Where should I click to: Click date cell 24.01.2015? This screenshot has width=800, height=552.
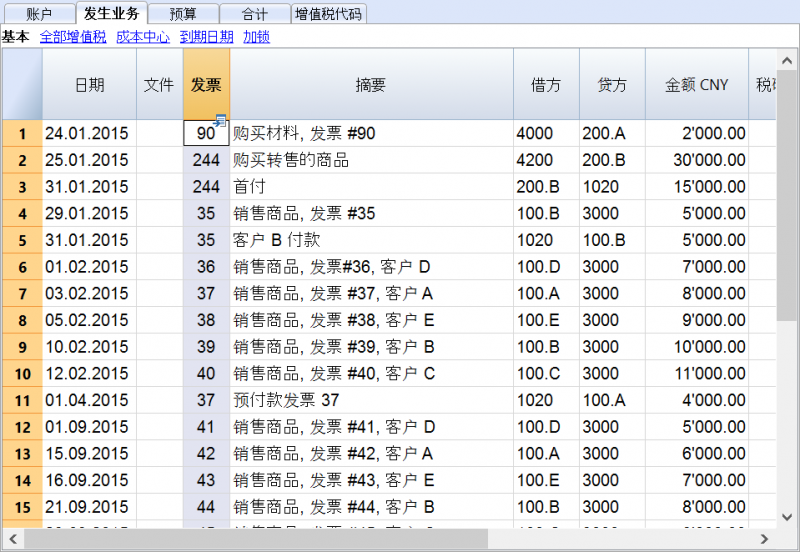pos(89,134)
